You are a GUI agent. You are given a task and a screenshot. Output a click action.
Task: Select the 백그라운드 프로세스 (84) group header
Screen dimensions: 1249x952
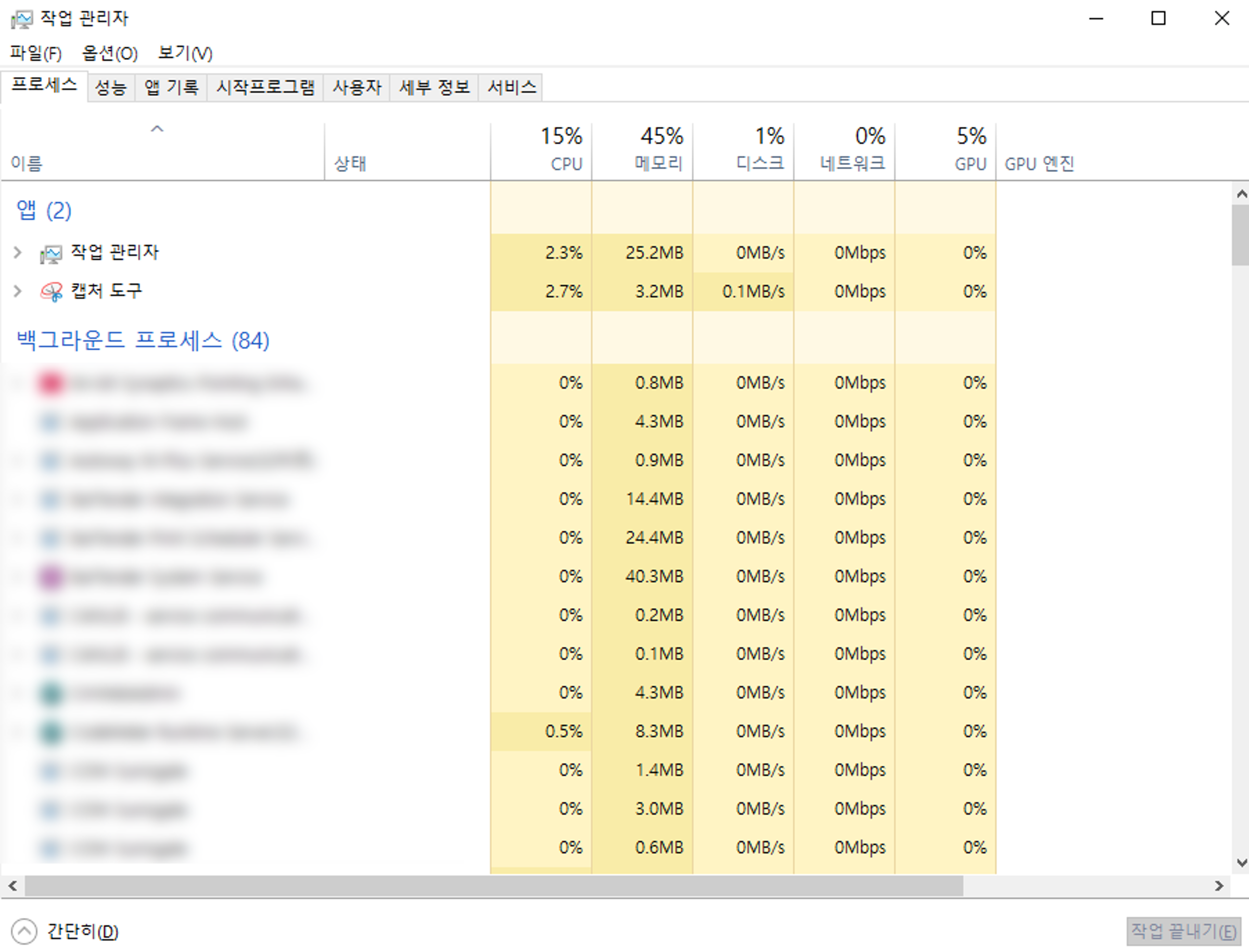[143, 341]
